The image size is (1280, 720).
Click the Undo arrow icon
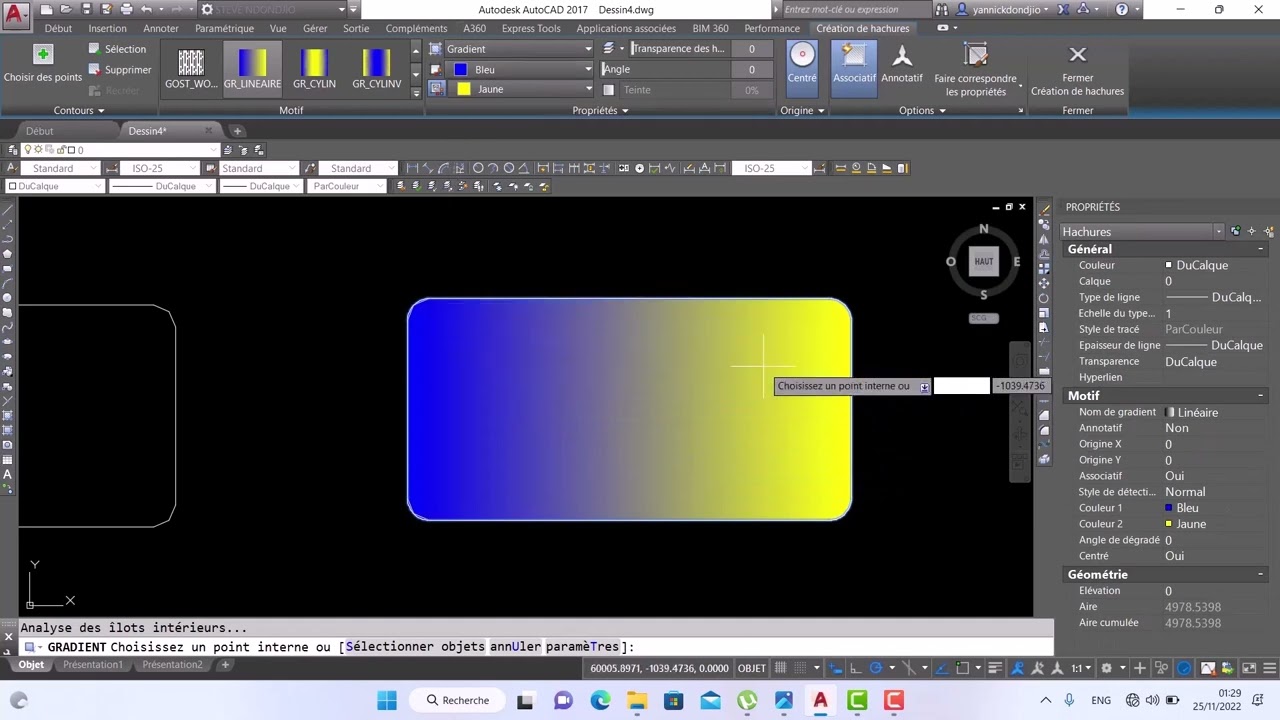pyautogui.click(x=146, y=9)
